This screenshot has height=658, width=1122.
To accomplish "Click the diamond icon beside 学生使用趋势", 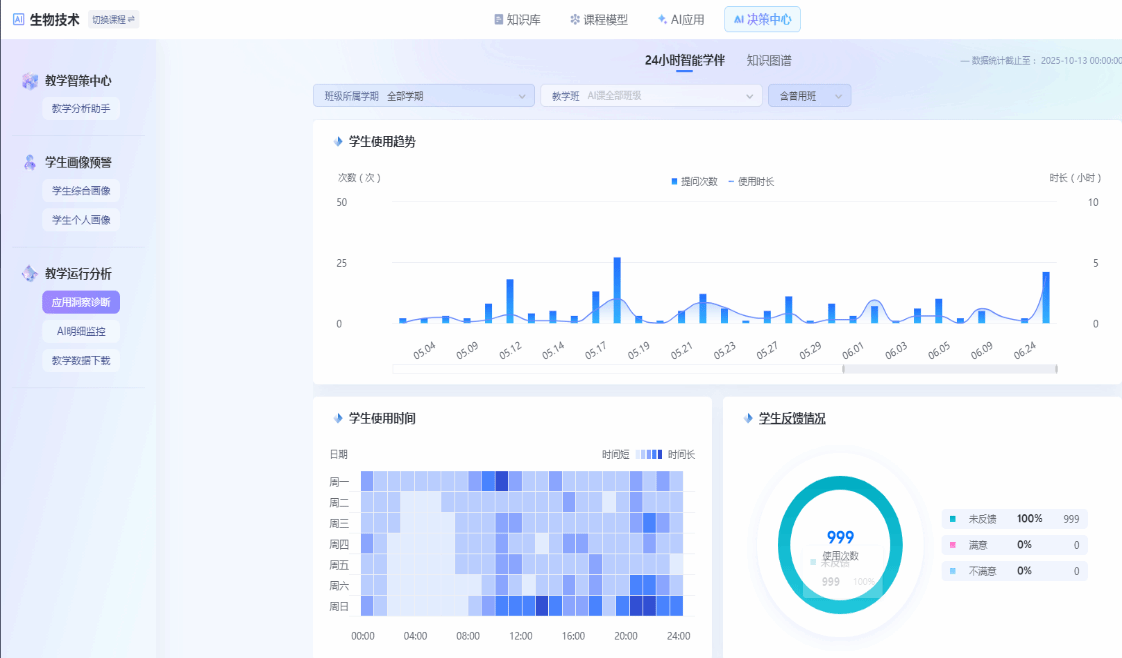I will tap(338, 142).
